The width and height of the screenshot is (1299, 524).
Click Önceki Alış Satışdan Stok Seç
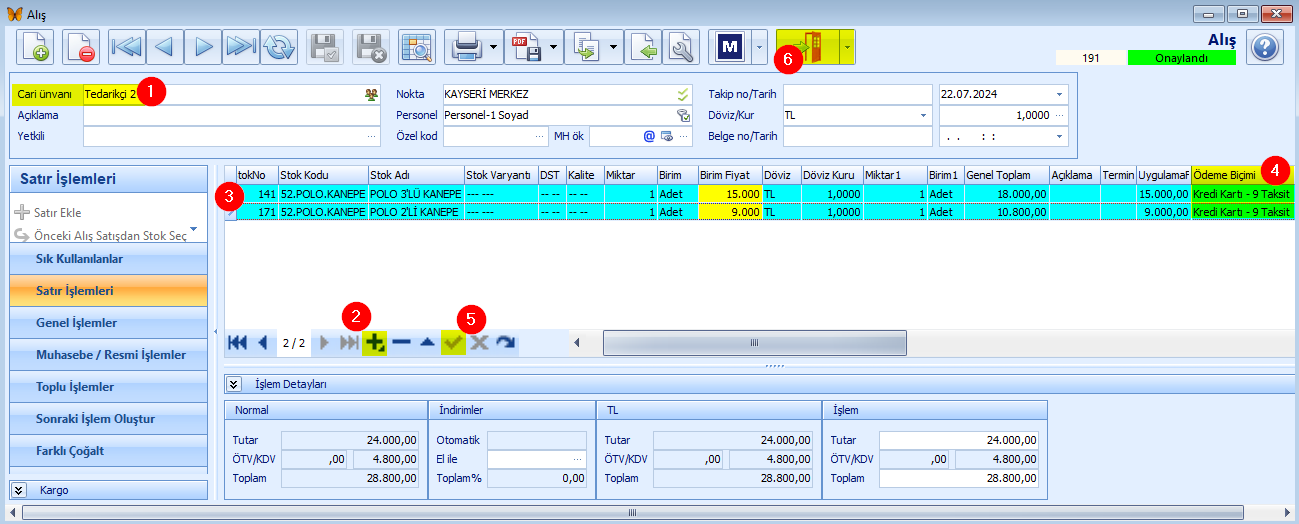click(100, 235)
